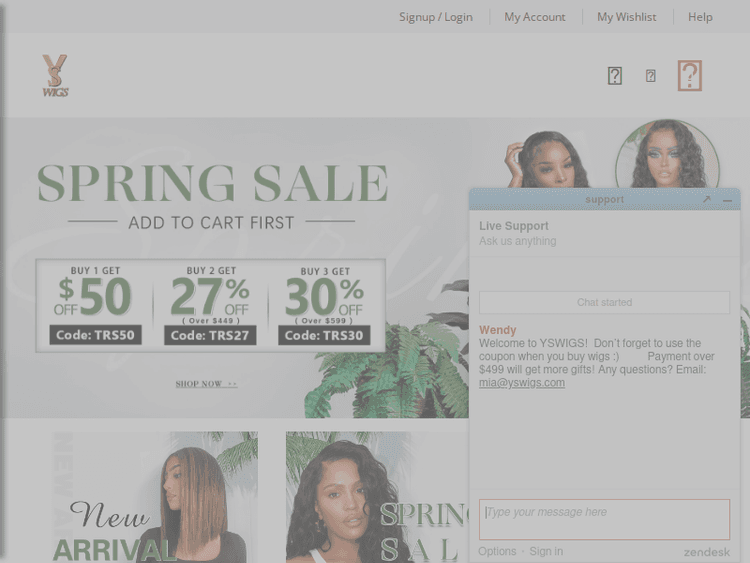
Task: Click the first black header icon
Action: [x=615, y=76]
